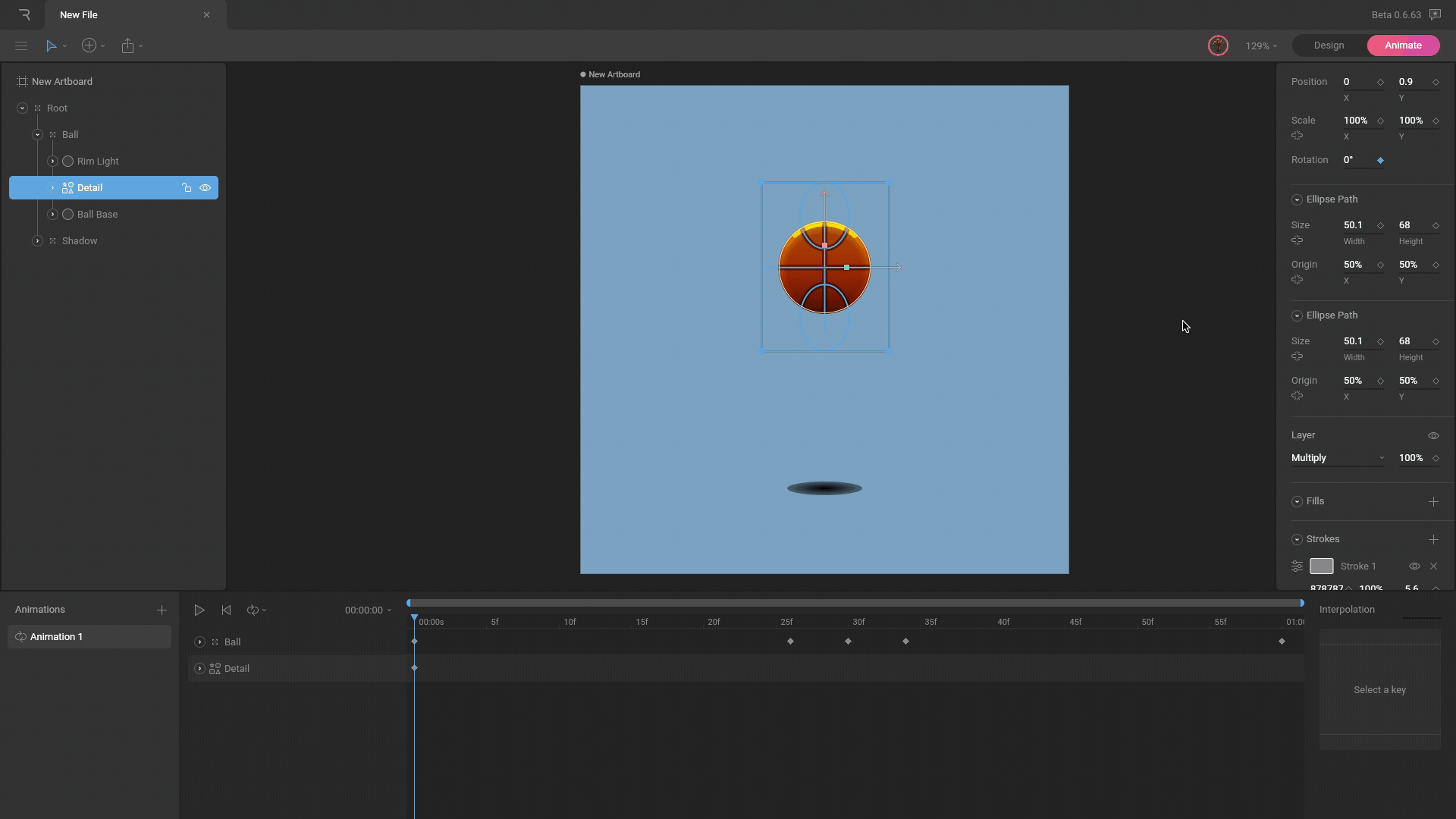1456x819 pixels.
Task: Click the Stroke 1 color swatch
Action: [x=1321, y=566]
